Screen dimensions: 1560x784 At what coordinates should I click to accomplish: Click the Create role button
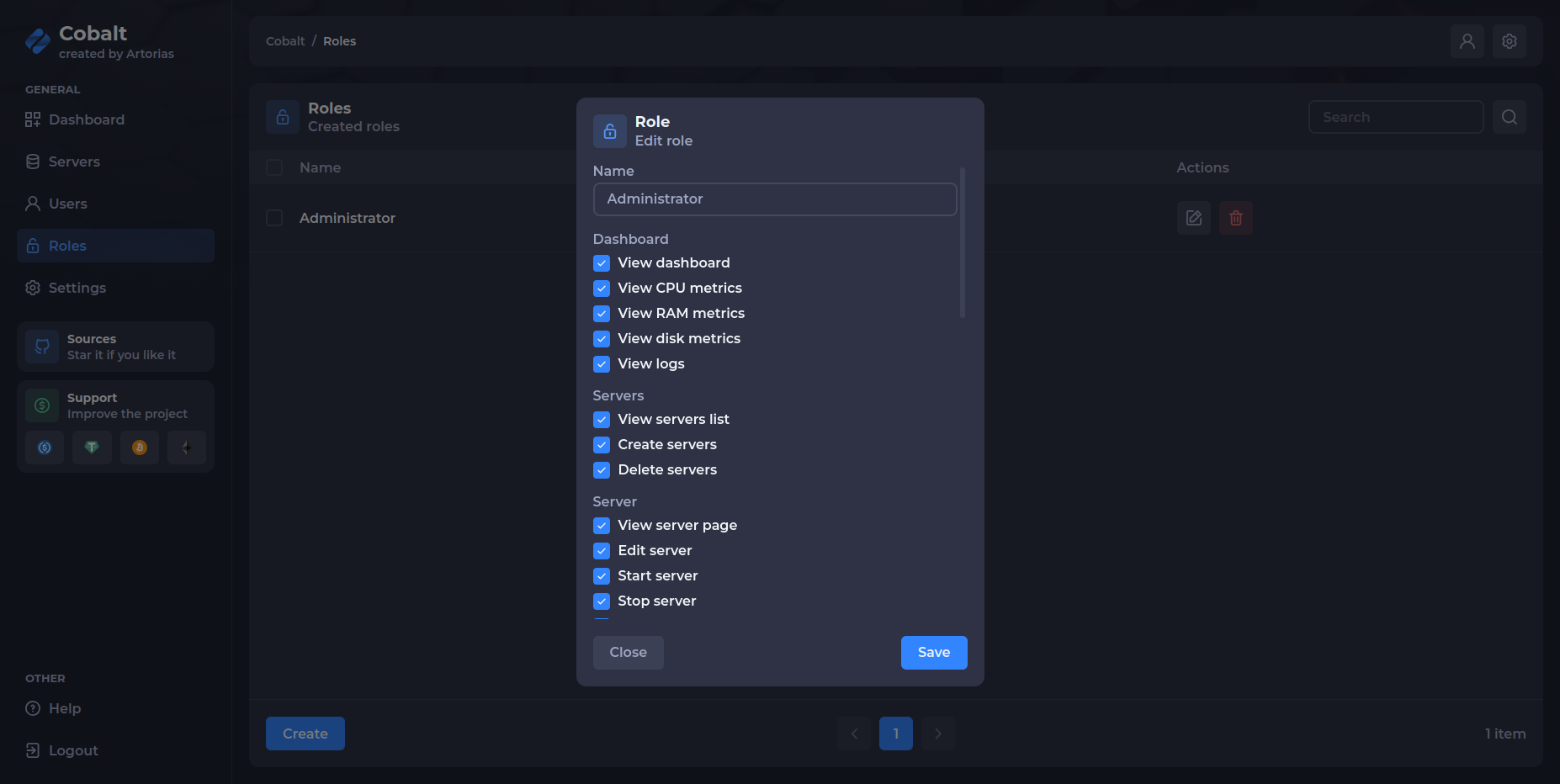point(305,734)
